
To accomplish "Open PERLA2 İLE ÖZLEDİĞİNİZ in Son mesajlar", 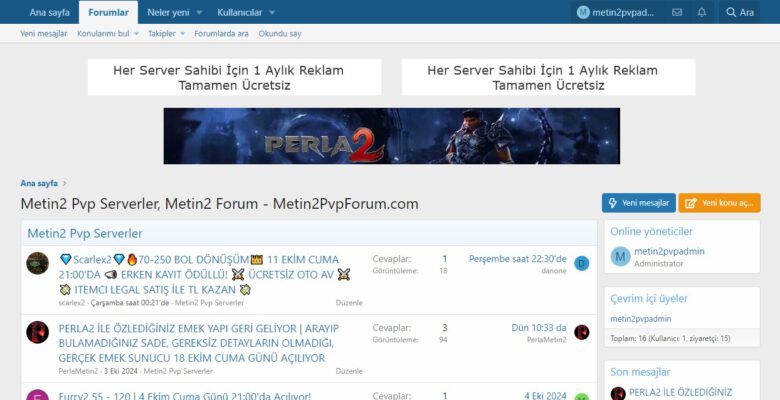I will 681,393.
